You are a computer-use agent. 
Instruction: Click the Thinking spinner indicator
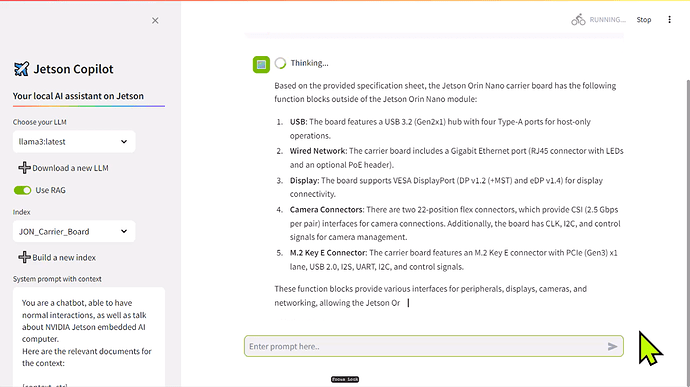pyautogui.click(x=280, y=63)
